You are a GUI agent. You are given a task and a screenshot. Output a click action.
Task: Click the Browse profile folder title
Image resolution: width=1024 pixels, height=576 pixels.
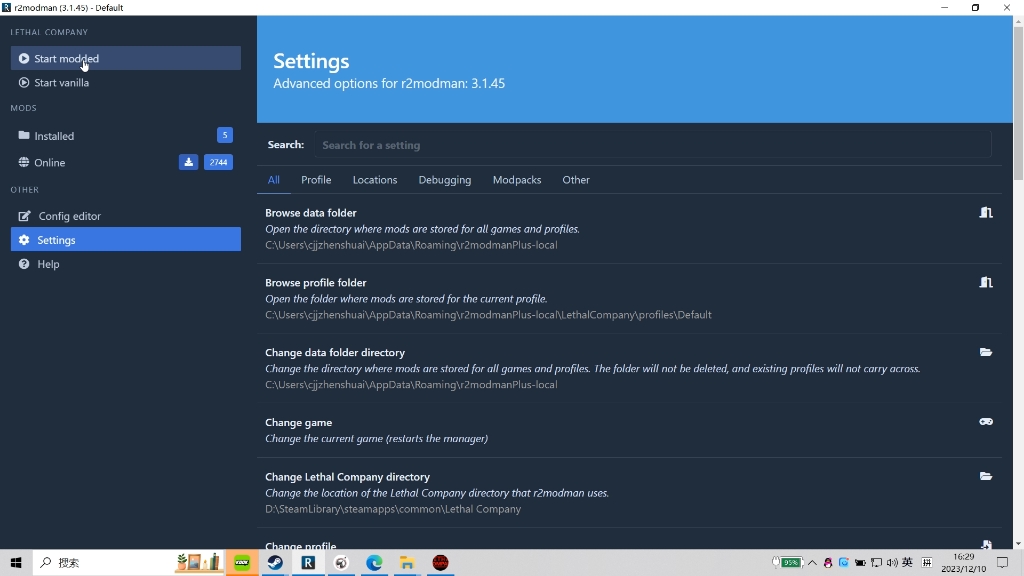[315, 283]
